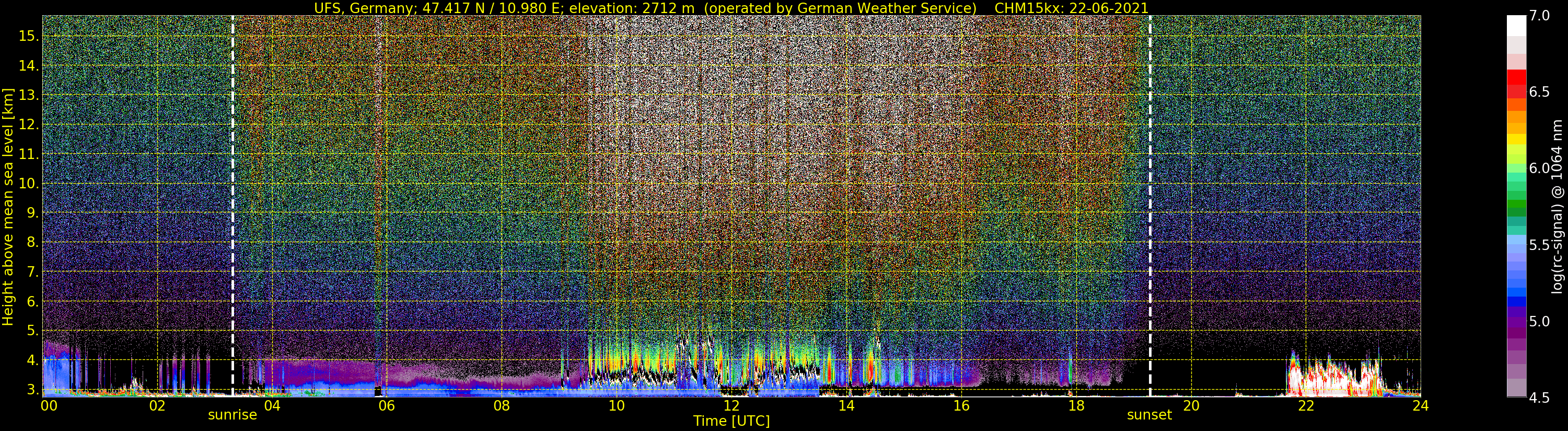Click the height tick label '14.'
This screenshot has height=431, width=1568.
click(x=29, y=66)
